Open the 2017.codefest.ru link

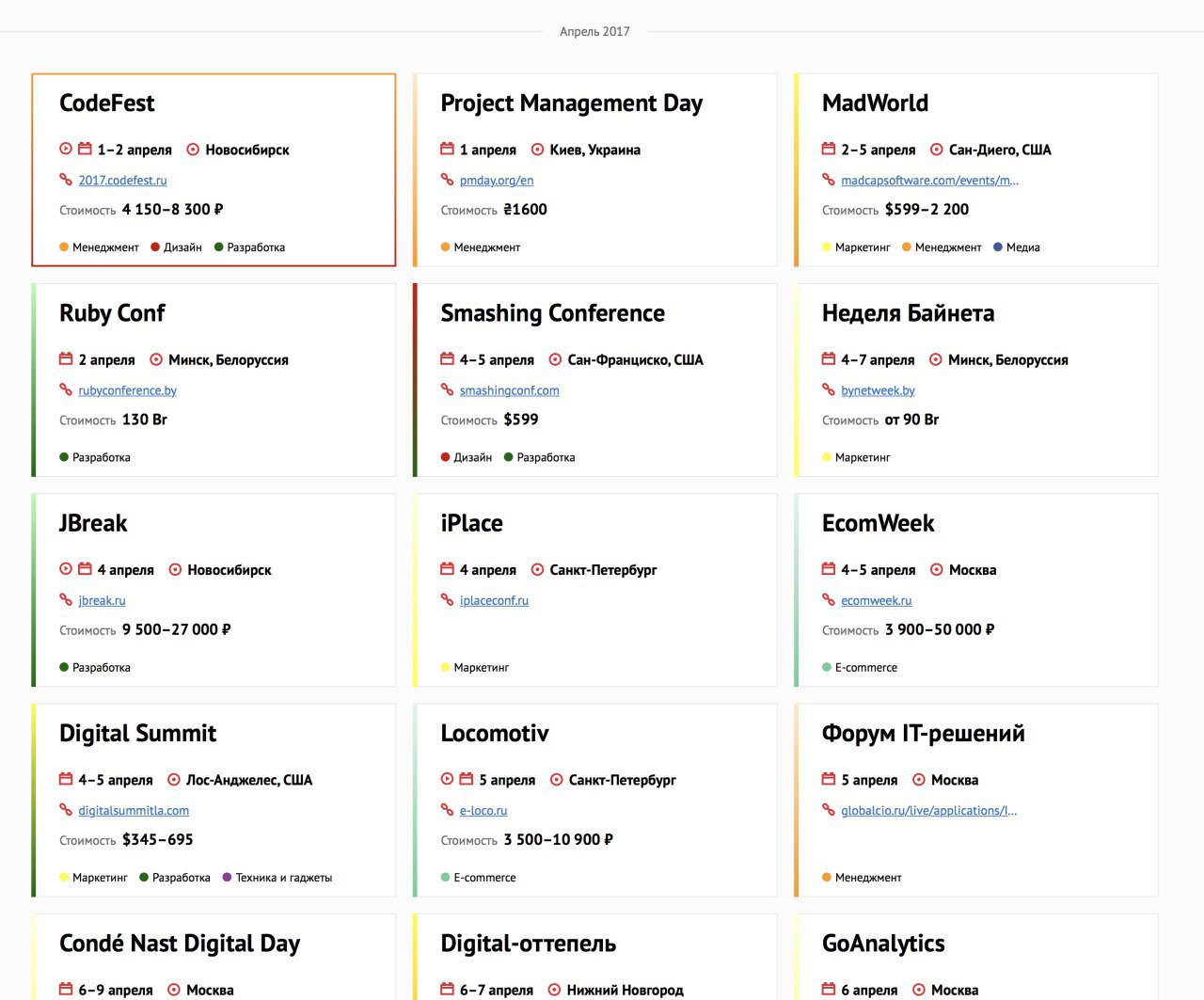click(x=123, y=180)
